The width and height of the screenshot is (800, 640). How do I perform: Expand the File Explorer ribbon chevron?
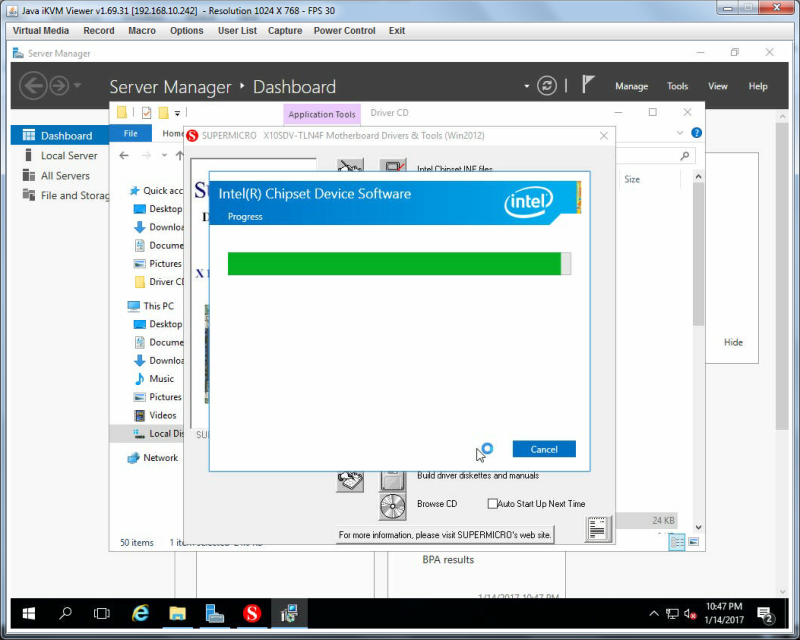click(x=680, y=133)
